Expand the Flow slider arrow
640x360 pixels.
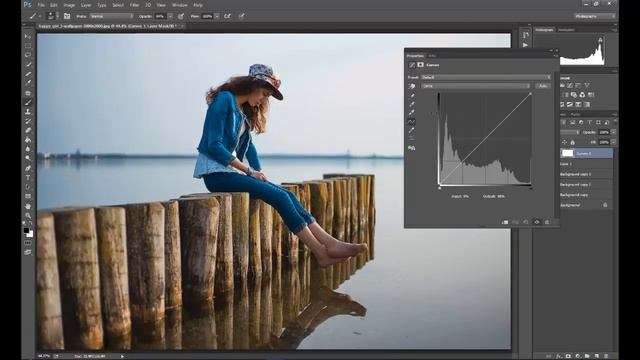217,16
